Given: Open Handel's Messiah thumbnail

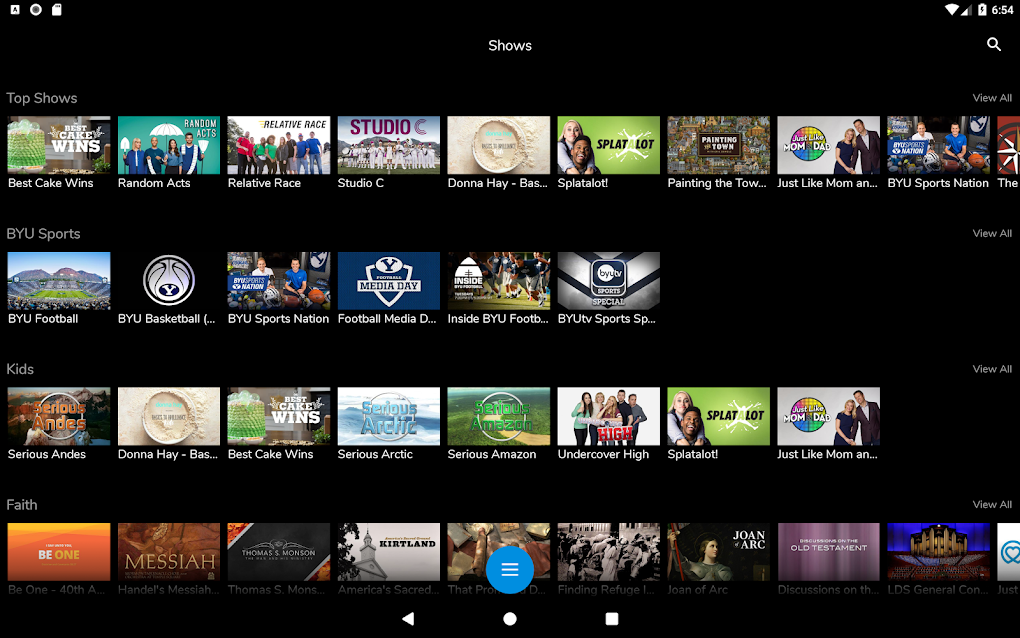Looking at the screenshot, I should 168,552.
